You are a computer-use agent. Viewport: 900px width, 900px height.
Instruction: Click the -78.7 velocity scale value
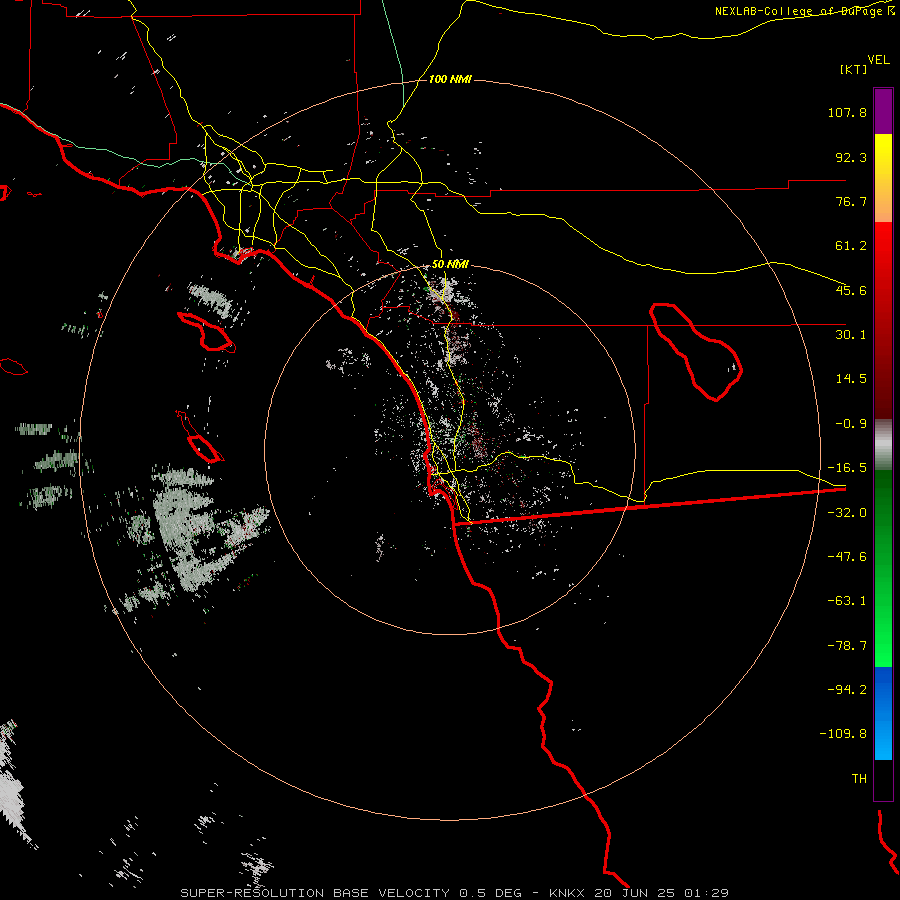coord(847,646)
